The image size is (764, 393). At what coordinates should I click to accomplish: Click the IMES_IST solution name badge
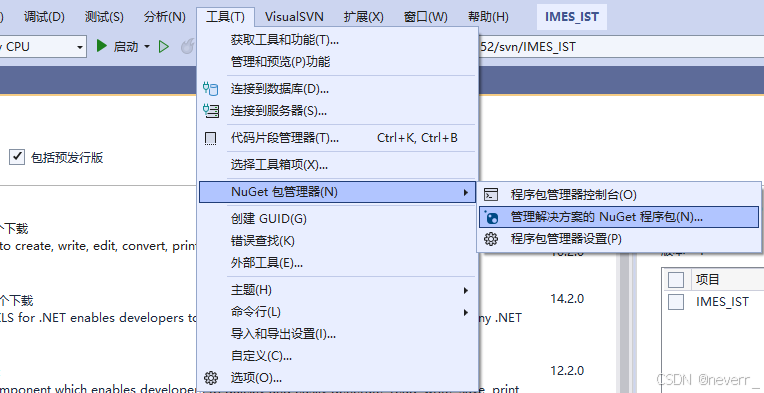click(x=572, y=17)
